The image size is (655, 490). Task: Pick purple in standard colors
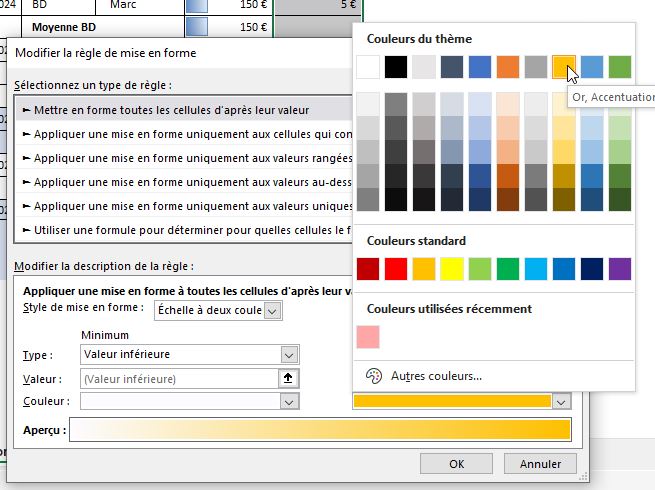[620, 269]
